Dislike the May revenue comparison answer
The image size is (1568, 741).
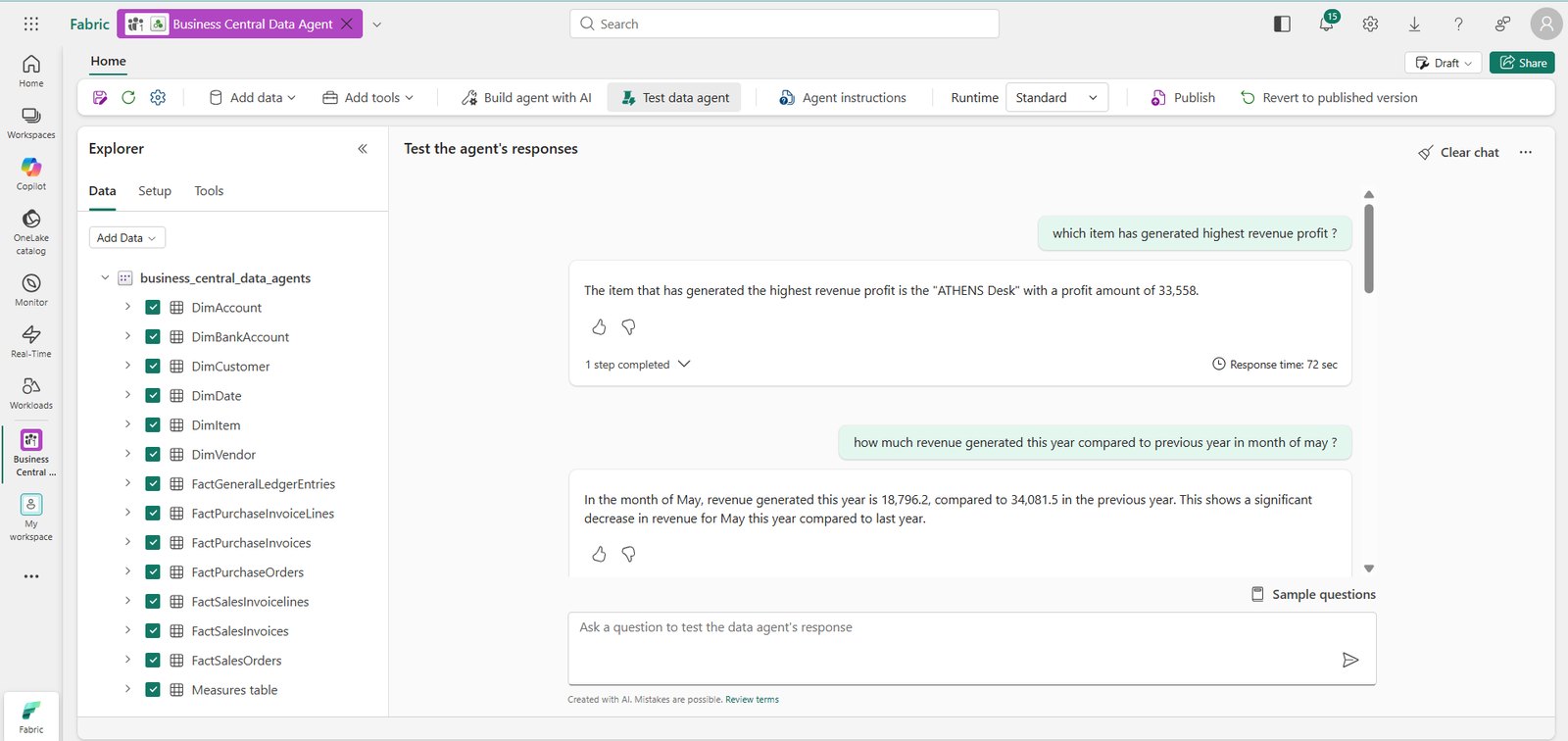(x=628, y=554)
